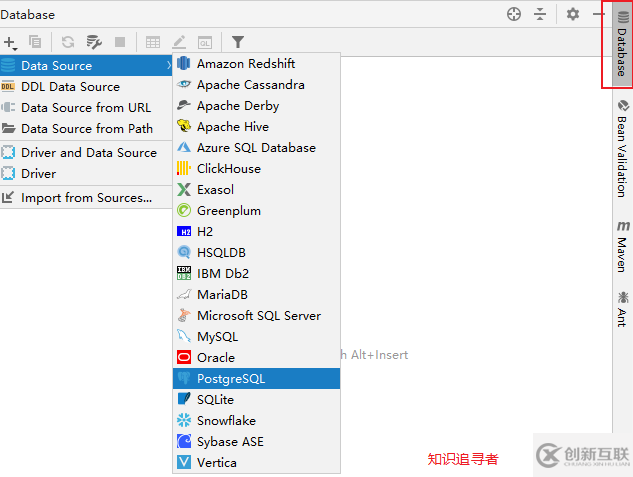Pick IBM Db2

click(x=256, y=274)
